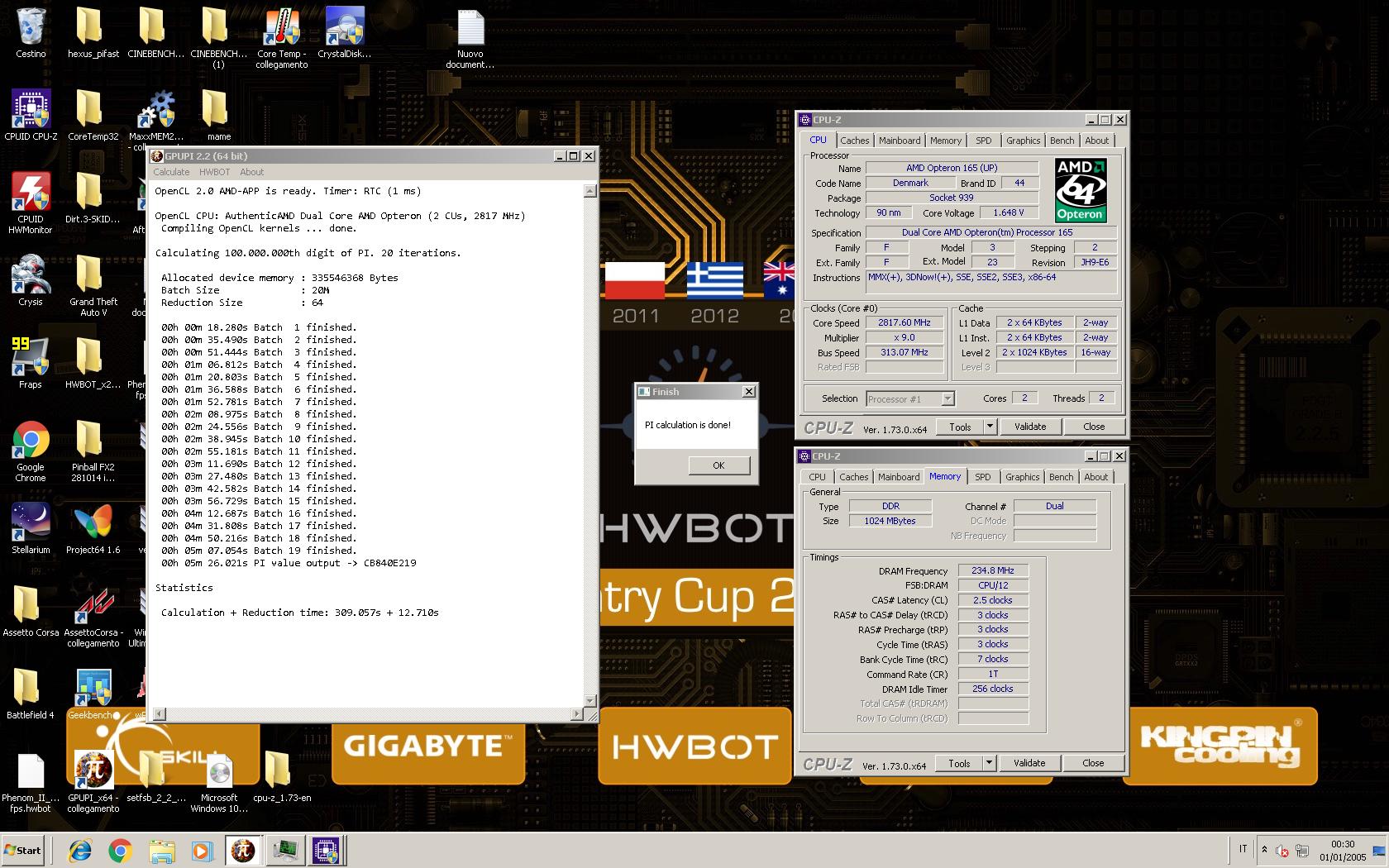
Task: Close the Finish dialog
Action: 748,392
